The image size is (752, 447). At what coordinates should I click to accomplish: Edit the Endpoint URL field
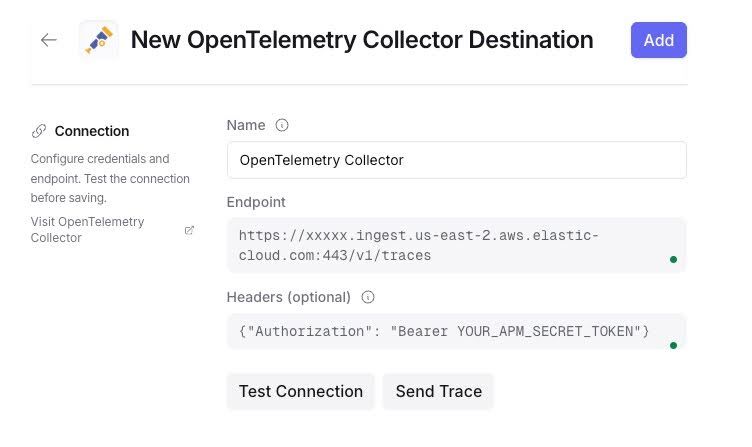coord(457,246)
